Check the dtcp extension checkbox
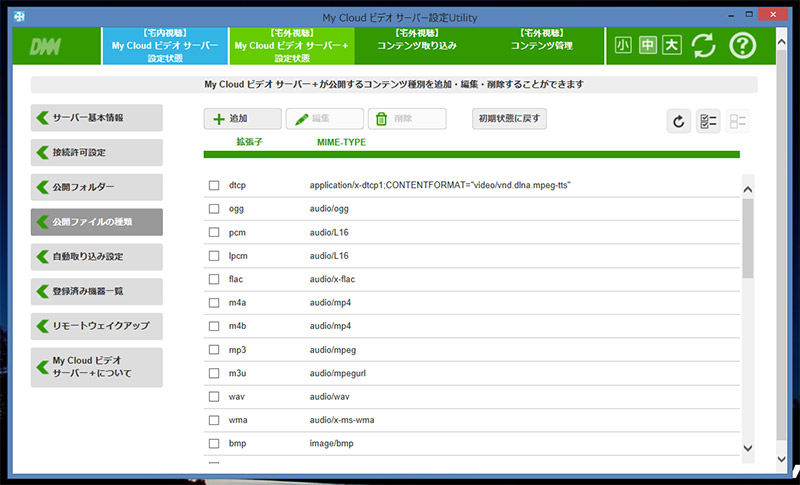 click(x=214, y=185)
